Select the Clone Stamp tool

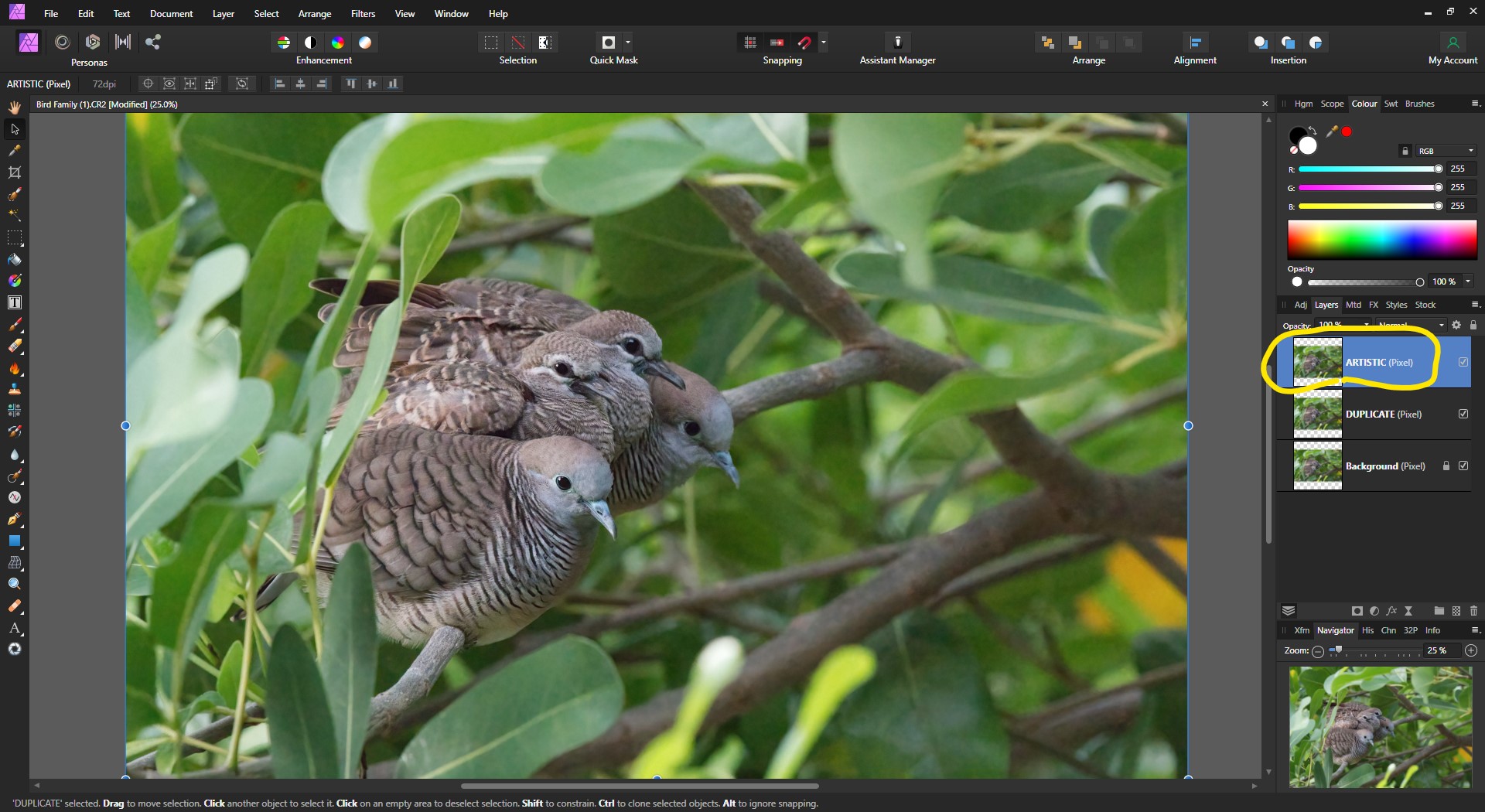[15, 389]
